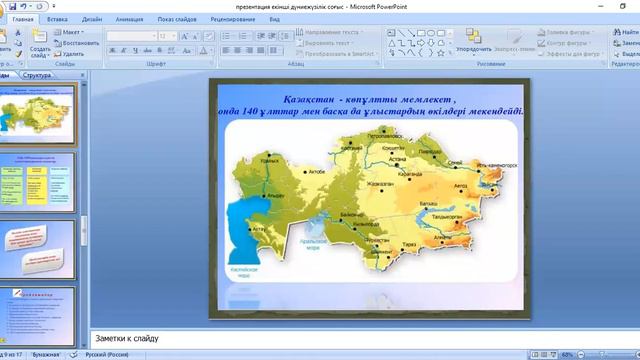Open the columns dropdown in paragraph group
Viewport: 640px width, 360px height.
(x=276, y=50)
